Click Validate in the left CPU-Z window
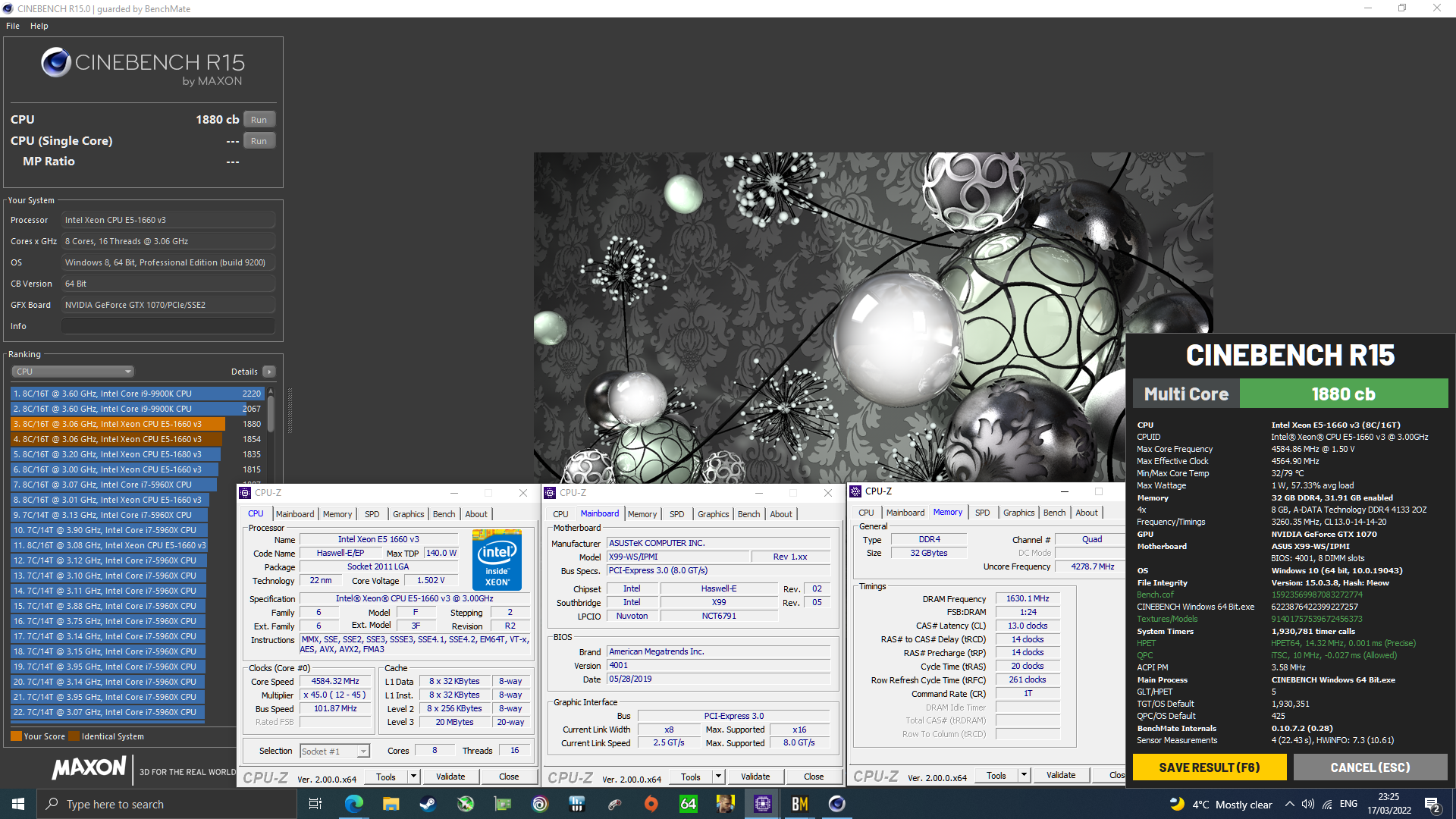Image resolution: width=1456 pixels, height=819 pixels. coord(450,777)
